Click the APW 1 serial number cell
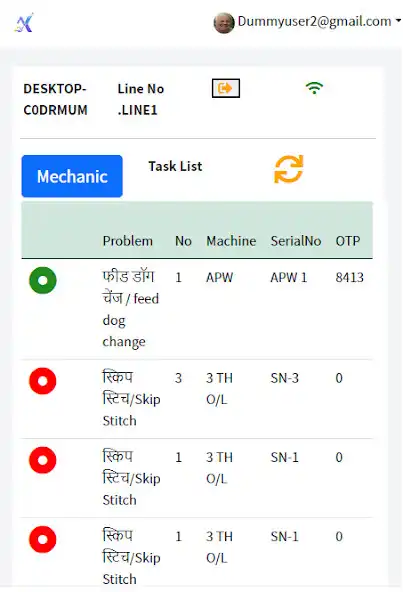 (289, 278)
